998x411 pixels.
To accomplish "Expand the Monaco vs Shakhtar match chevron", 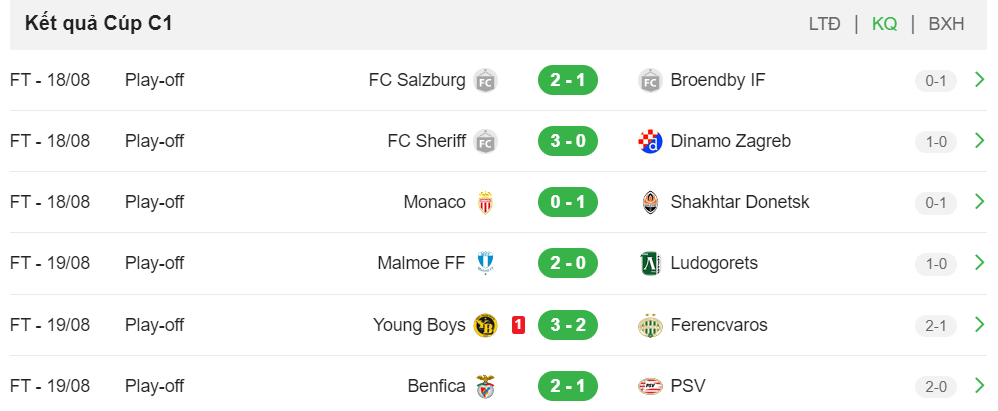I will pos(980,202).
